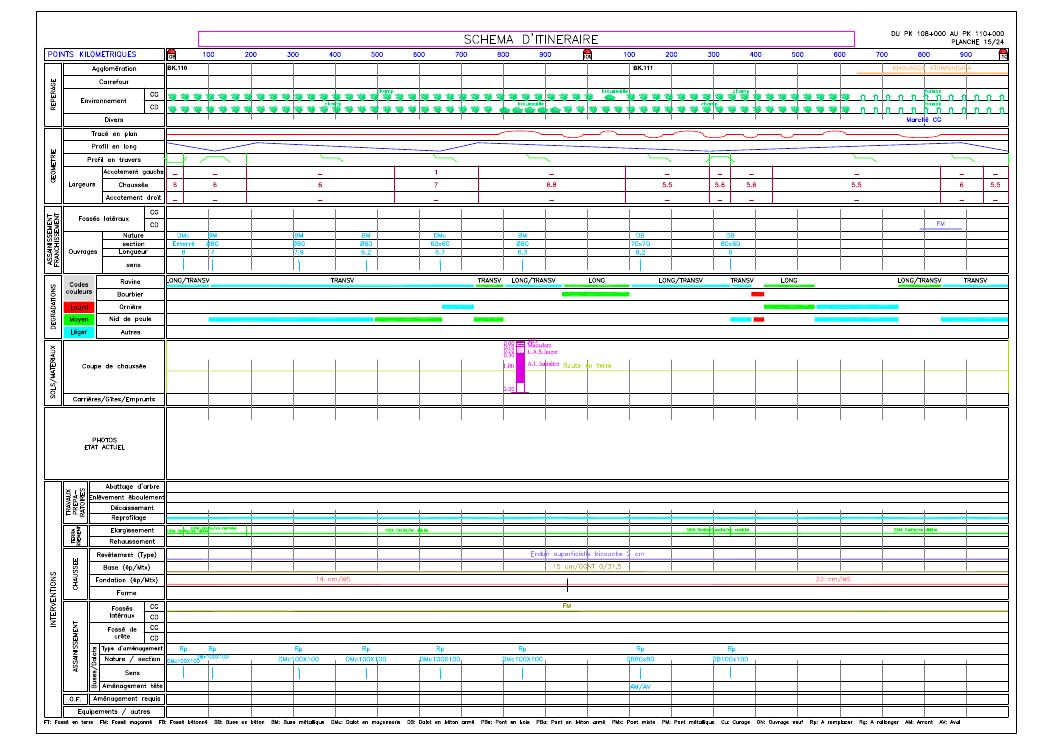The image size is (1053, 745).
Task: Click the red Bourbier degradation segment
Action: point(757,294)
